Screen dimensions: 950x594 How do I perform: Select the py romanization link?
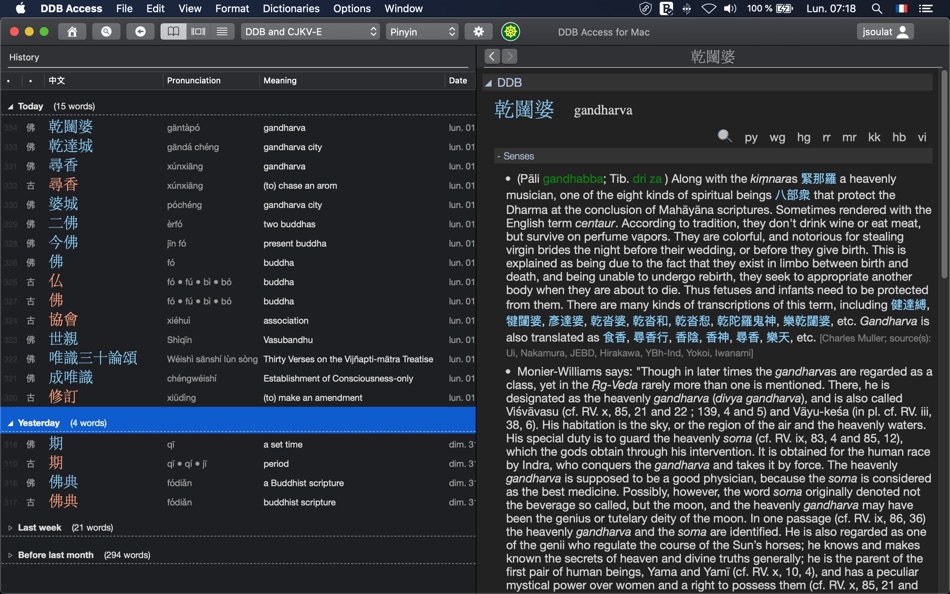click(751, 138)
